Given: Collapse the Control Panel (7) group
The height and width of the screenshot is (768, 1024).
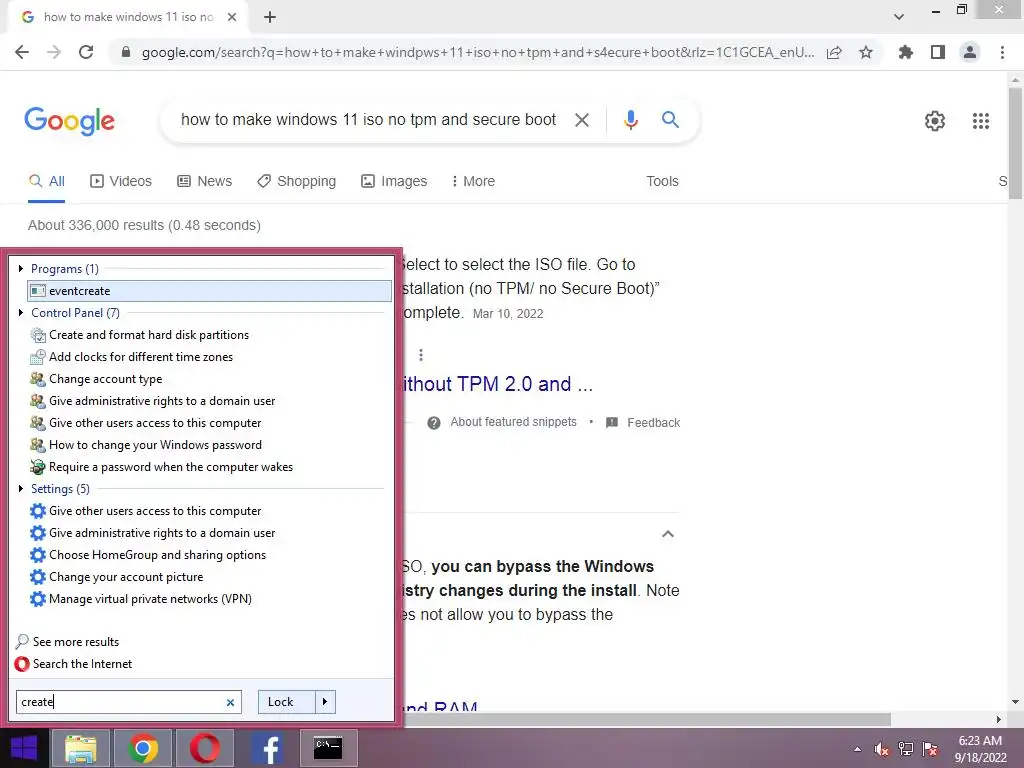Looking at the screenshot, I should pyautogui.click(x=20, y=313).
